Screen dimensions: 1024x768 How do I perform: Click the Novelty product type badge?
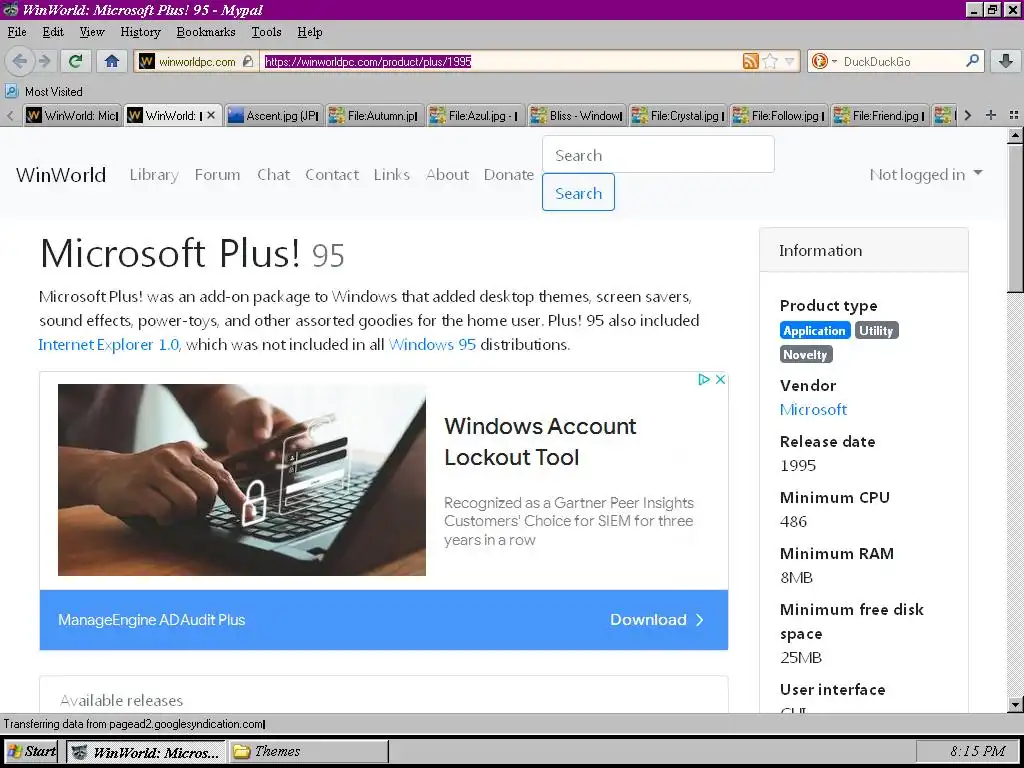tap(805, 355)
